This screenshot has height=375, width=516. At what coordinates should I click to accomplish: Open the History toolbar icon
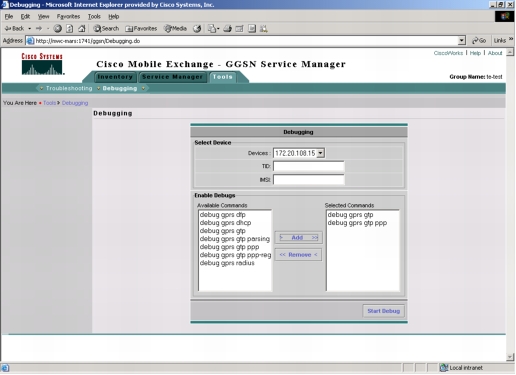(x=197, y=29)
